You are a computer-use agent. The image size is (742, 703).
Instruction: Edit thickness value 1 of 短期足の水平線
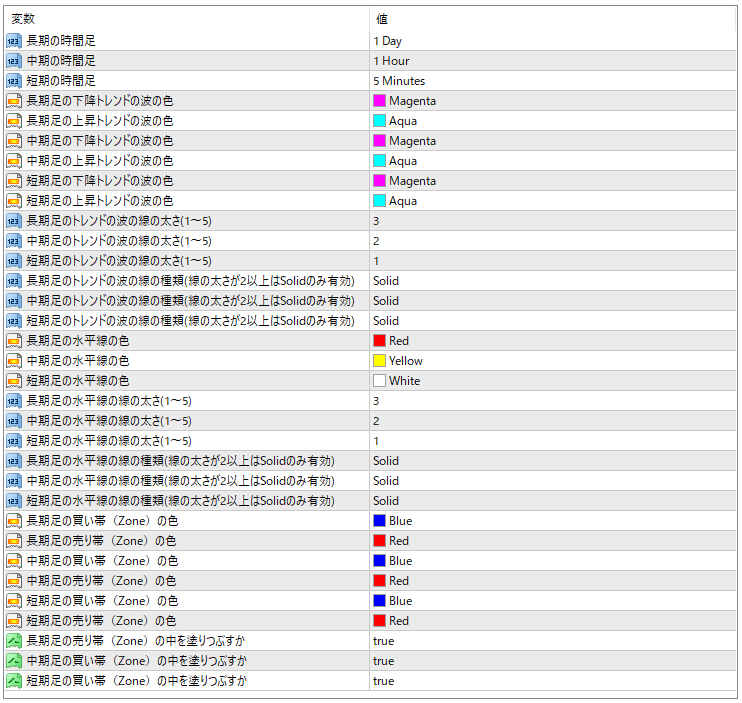376,441
